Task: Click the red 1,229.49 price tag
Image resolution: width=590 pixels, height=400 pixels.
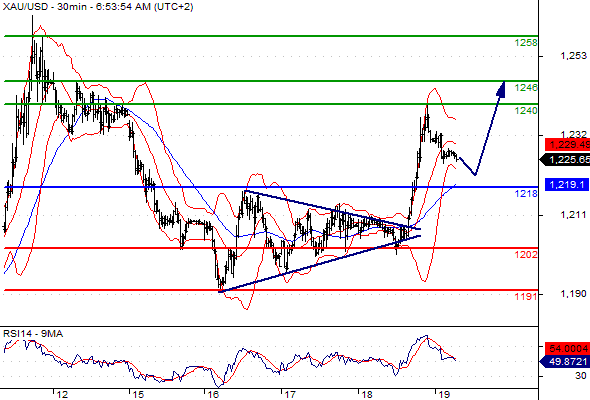Action: tap(567, 145)
